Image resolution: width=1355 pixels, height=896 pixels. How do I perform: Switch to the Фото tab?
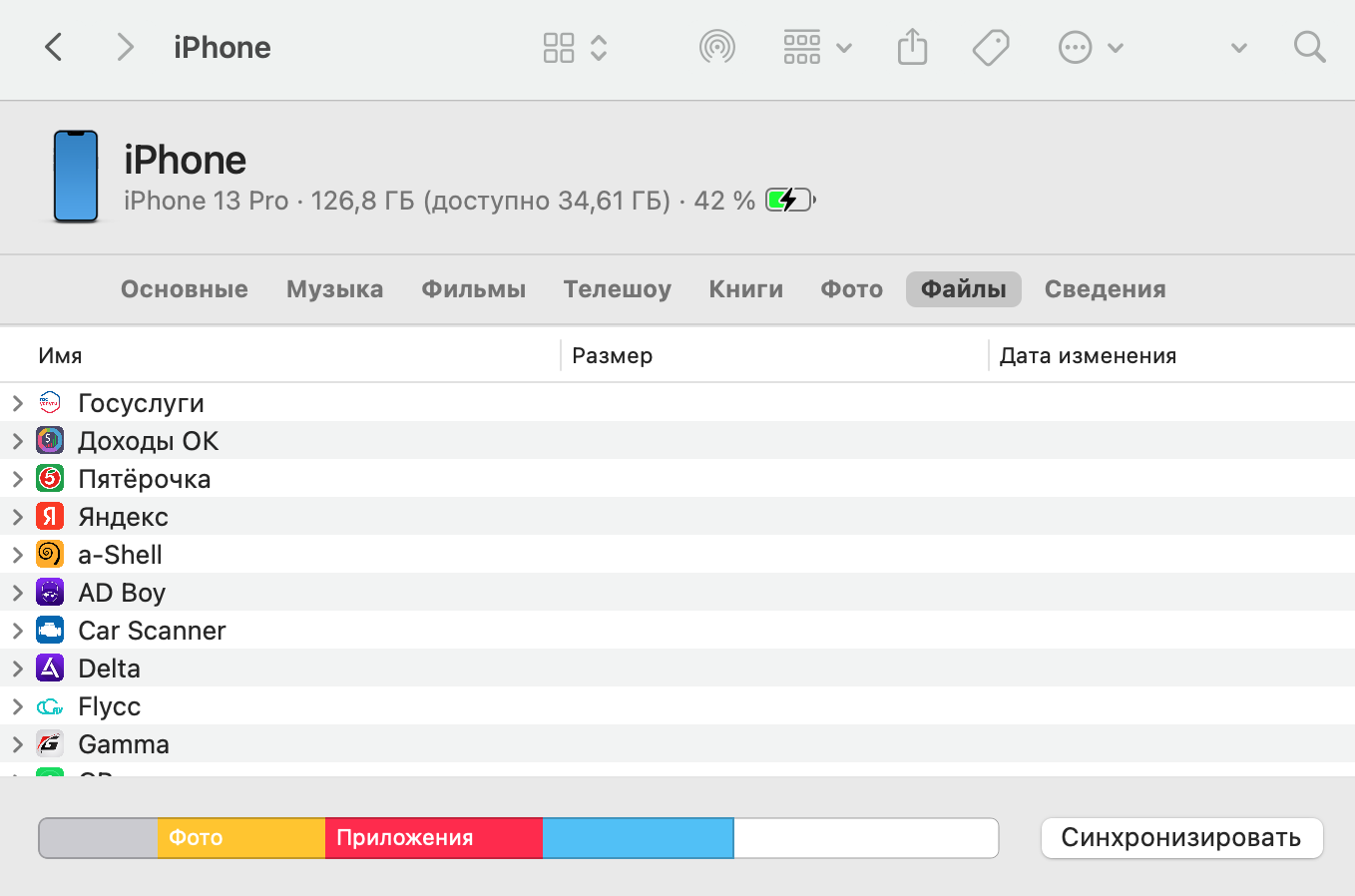coord(851,289)
